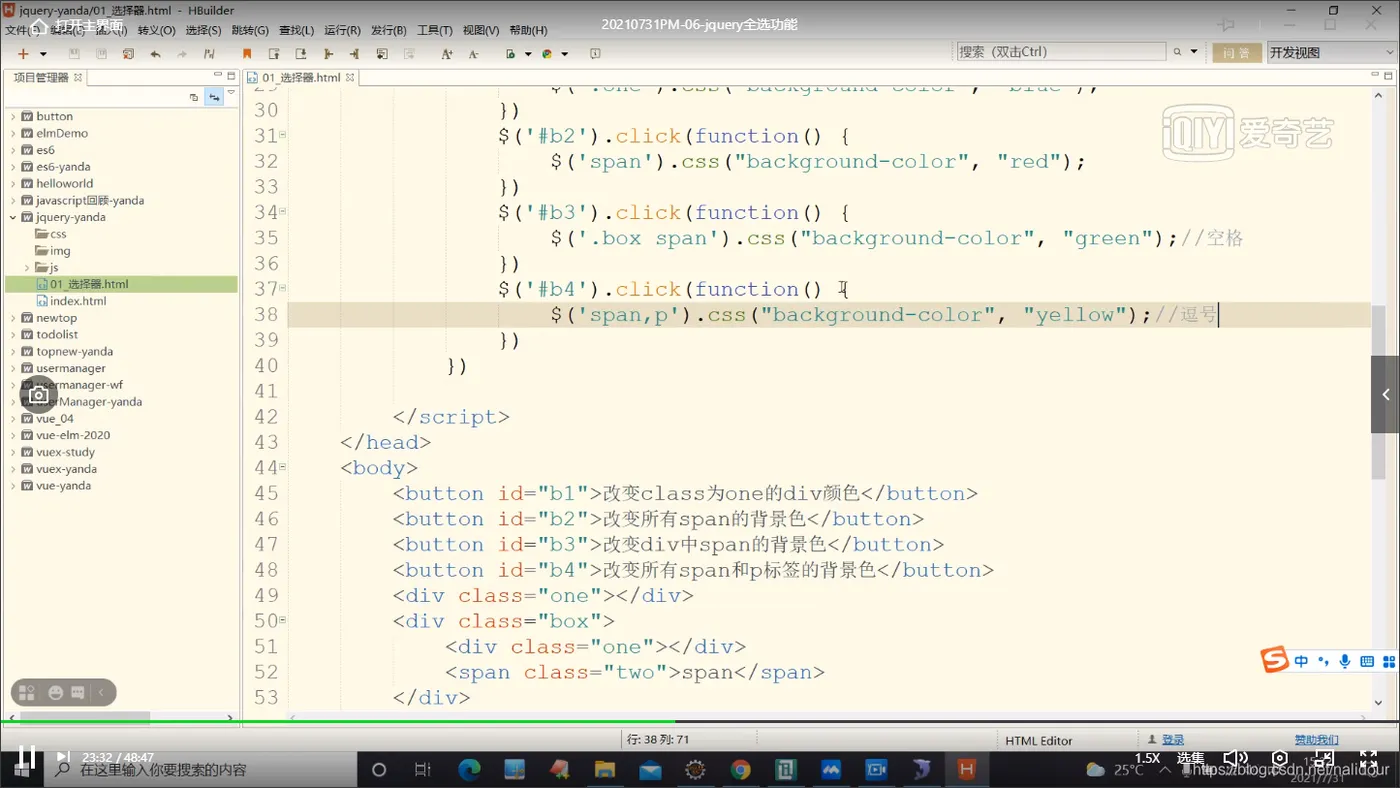1400x788 pixels.
Task: Click the green video progress bar
Action: [400, 721]
